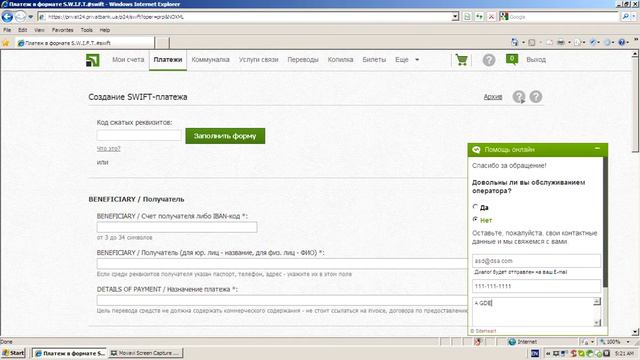Screen dimensions: 640x360
Task: Go to the Мои счета tab
Action: point(128,60)
